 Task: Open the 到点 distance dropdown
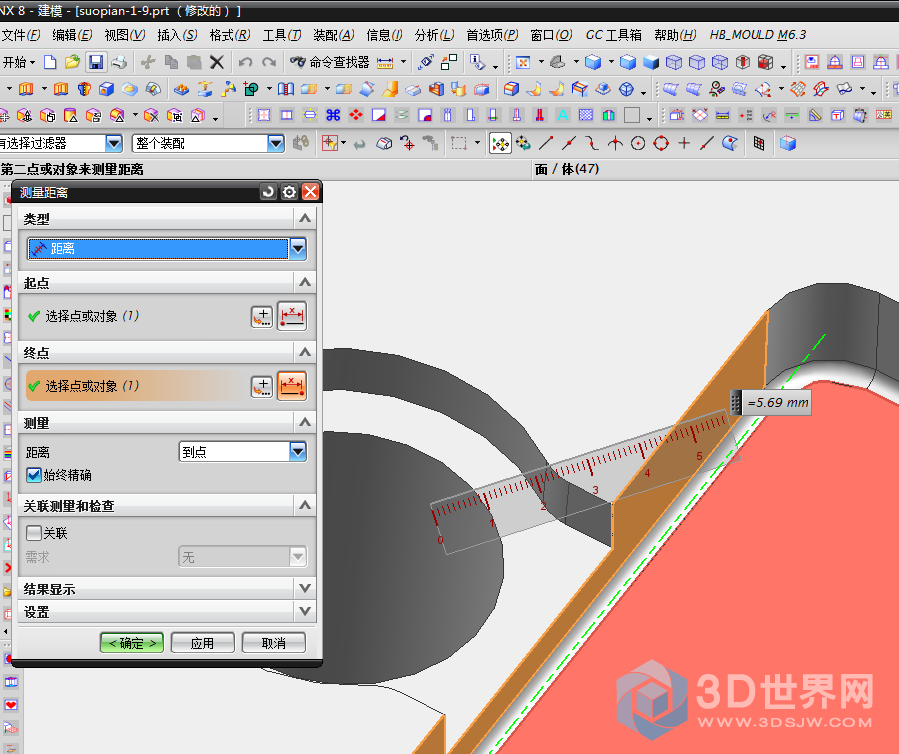click(x=297, y=452)
